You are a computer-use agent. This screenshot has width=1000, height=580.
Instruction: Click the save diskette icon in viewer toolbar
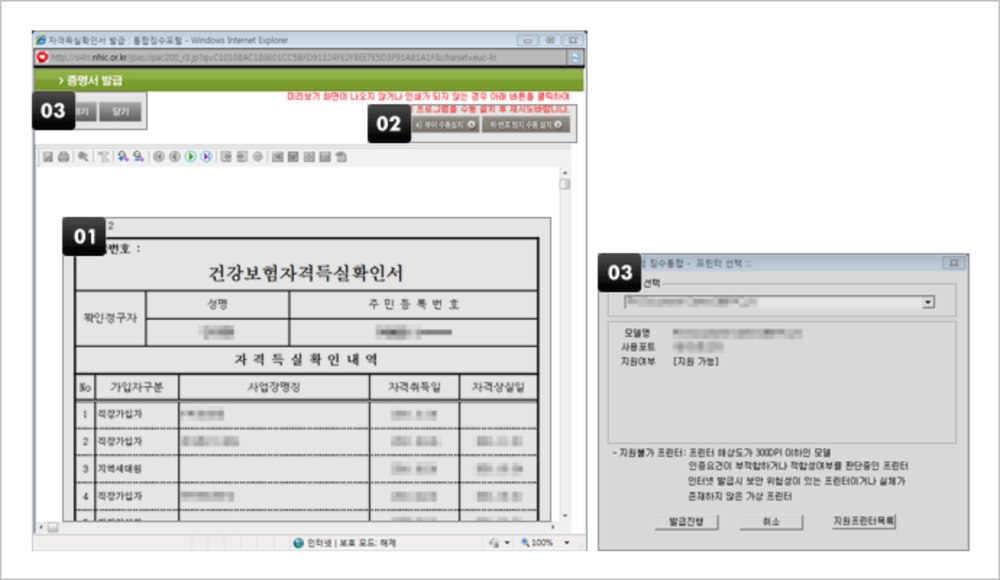click(x=48, y=156)
